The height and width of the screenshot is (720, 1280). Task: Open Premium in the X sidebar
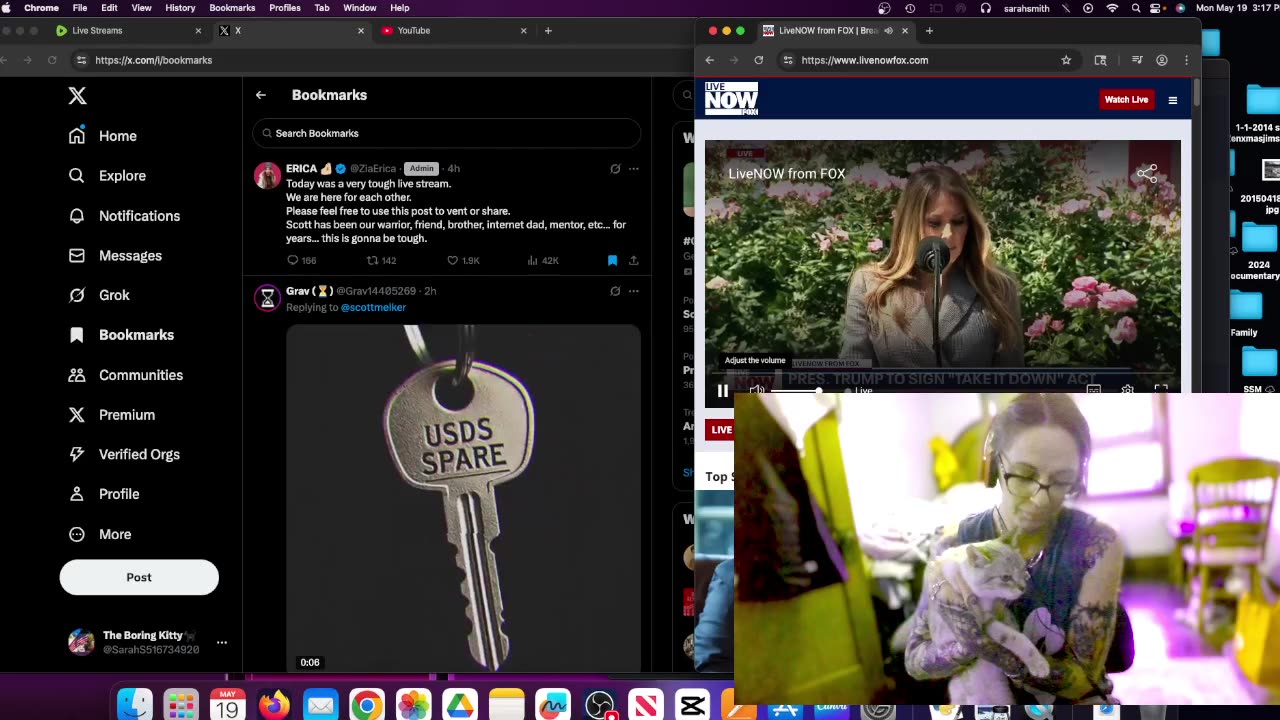[111, 415]
